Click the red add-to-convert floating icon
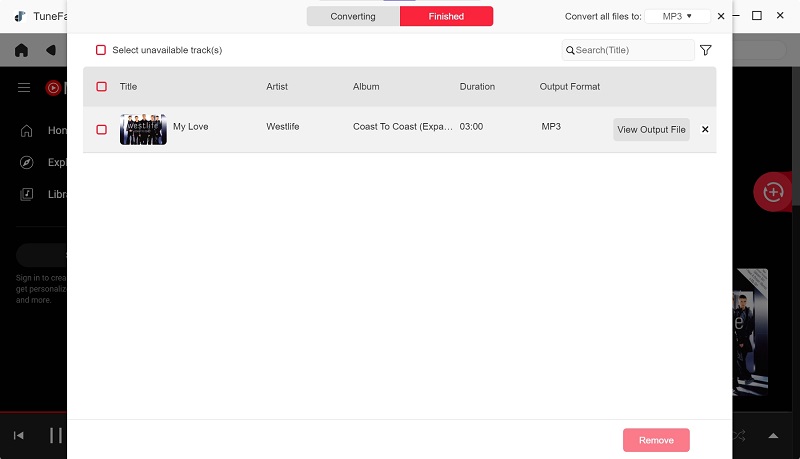 [772, 192]
